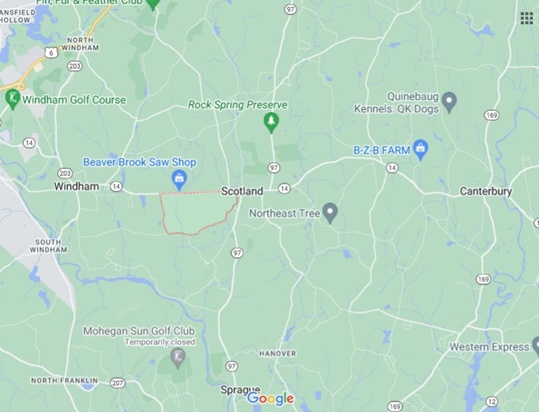Open the Google logo link

[271, 399]
